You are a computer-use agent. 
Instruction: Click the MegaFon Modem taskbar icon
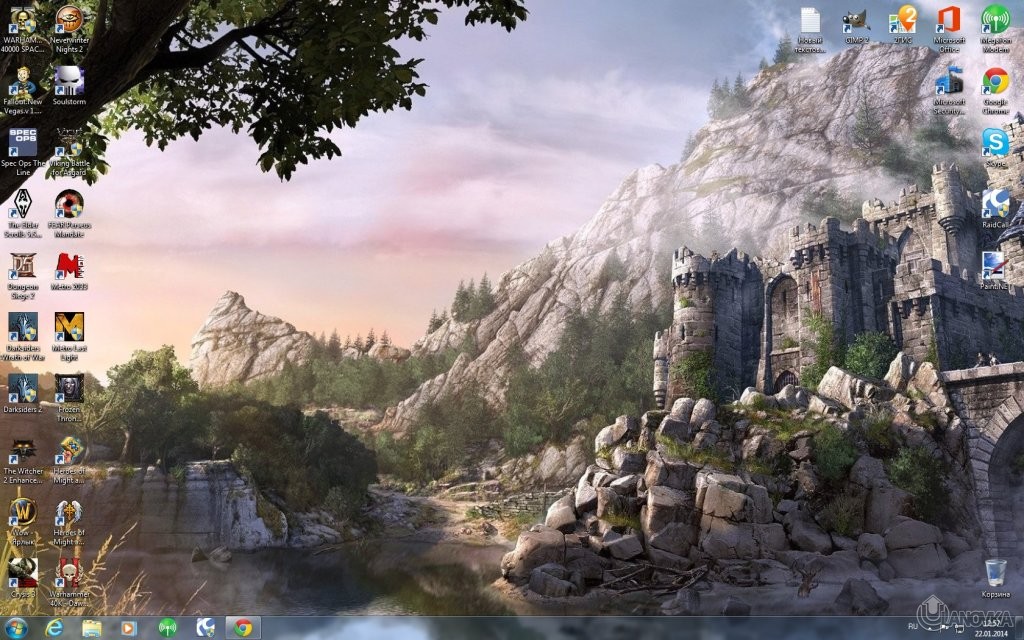tap(167, 628)
